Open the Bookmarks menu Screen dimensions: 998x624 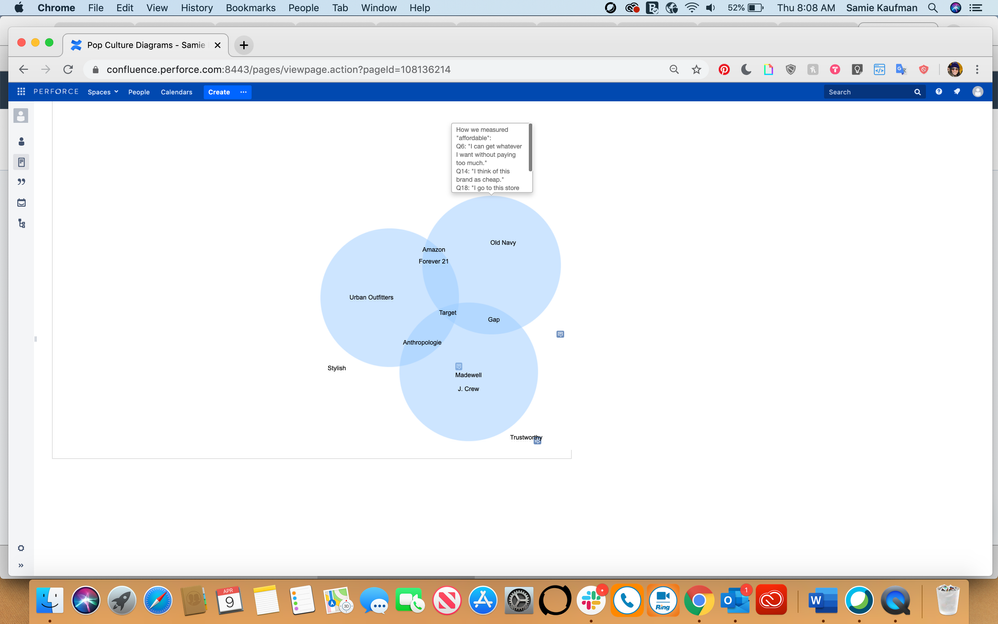[251, 8]
